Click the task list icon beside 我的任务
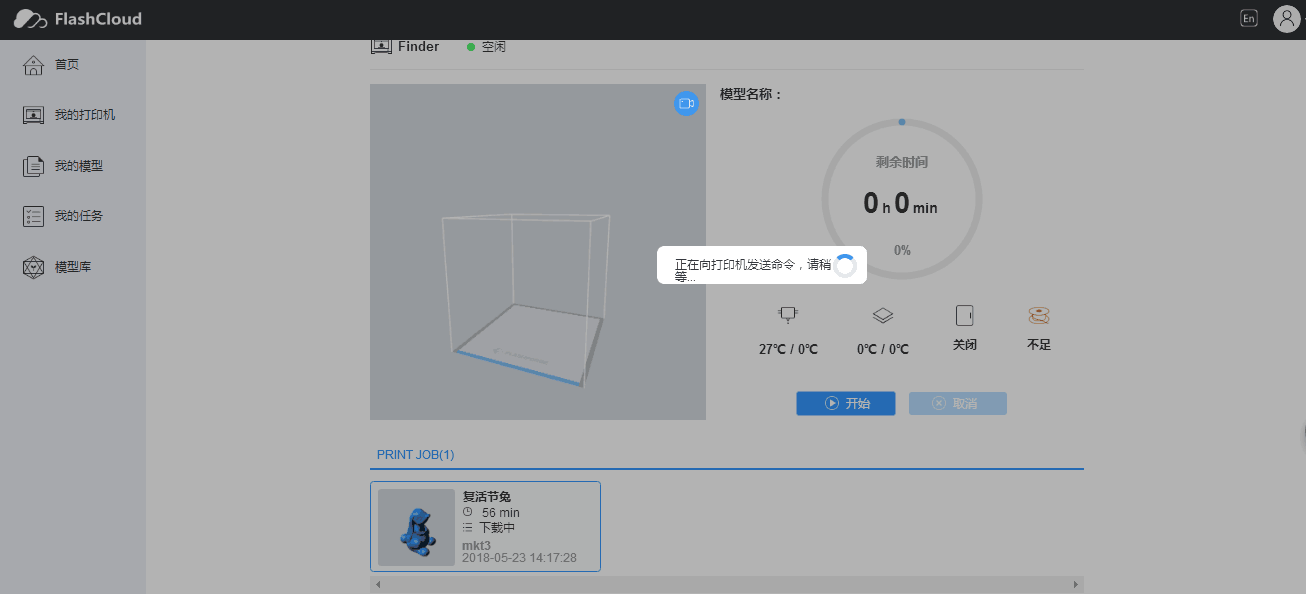Screen dimensions: 1306x594 tap(34, 216)
